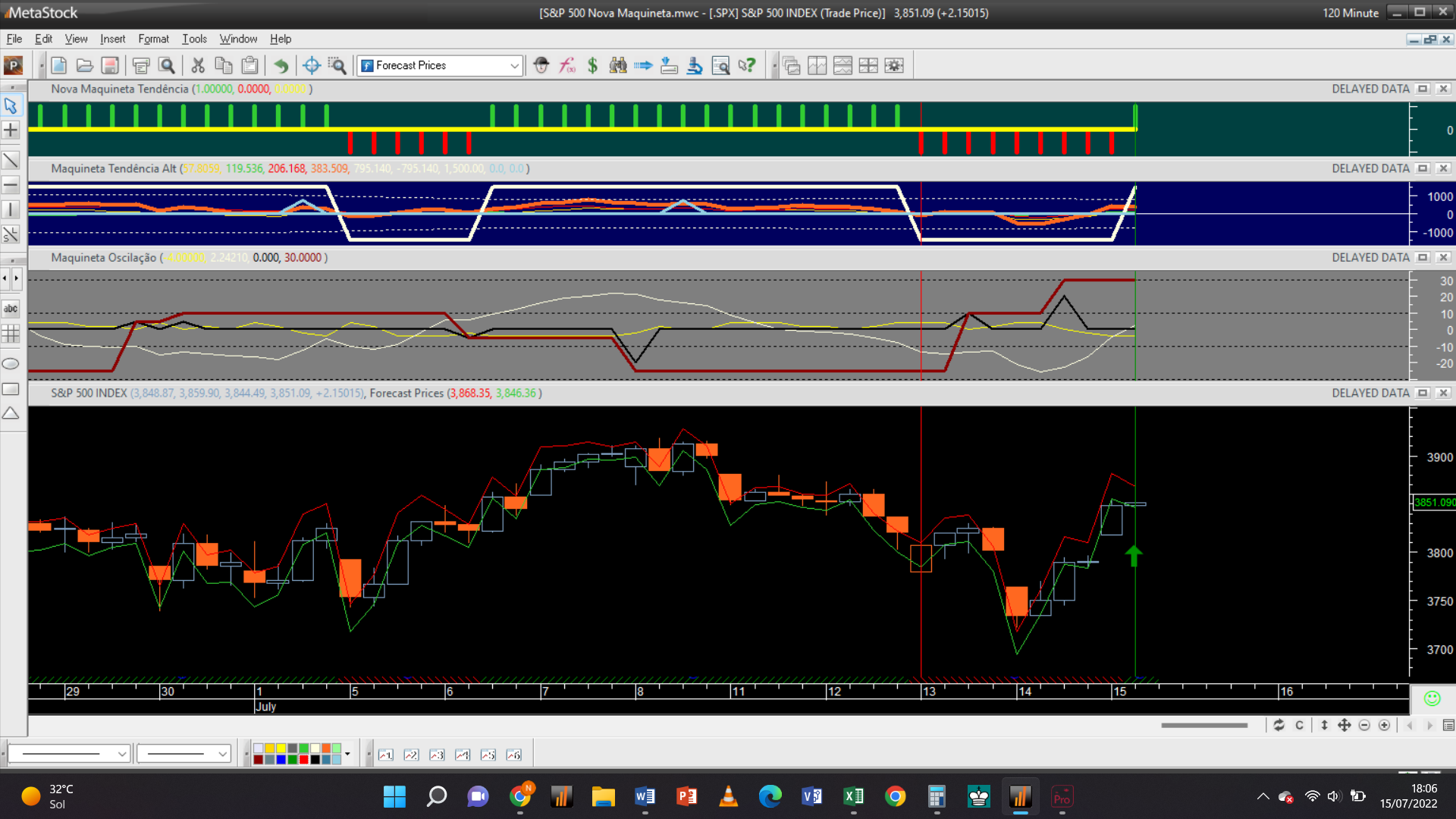Open the Format menu
This screenshot has height=819, width=1456.
pos(153,39)
